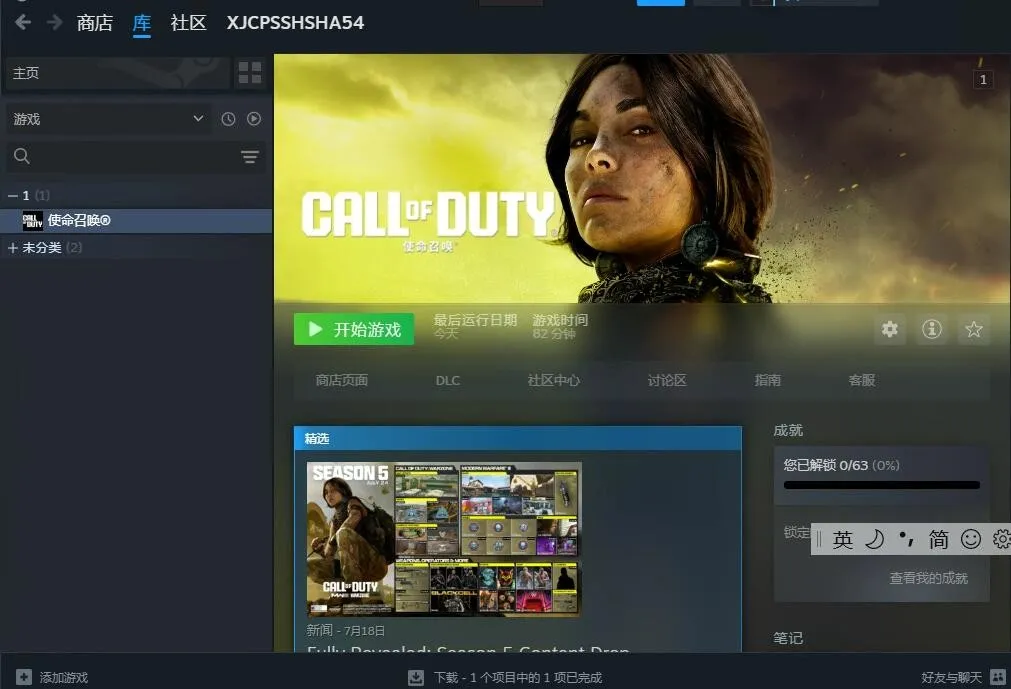Viewport: 1011px width, 689px height.
Task: Collapse the category named 1
Action: [x=13, y=195]
